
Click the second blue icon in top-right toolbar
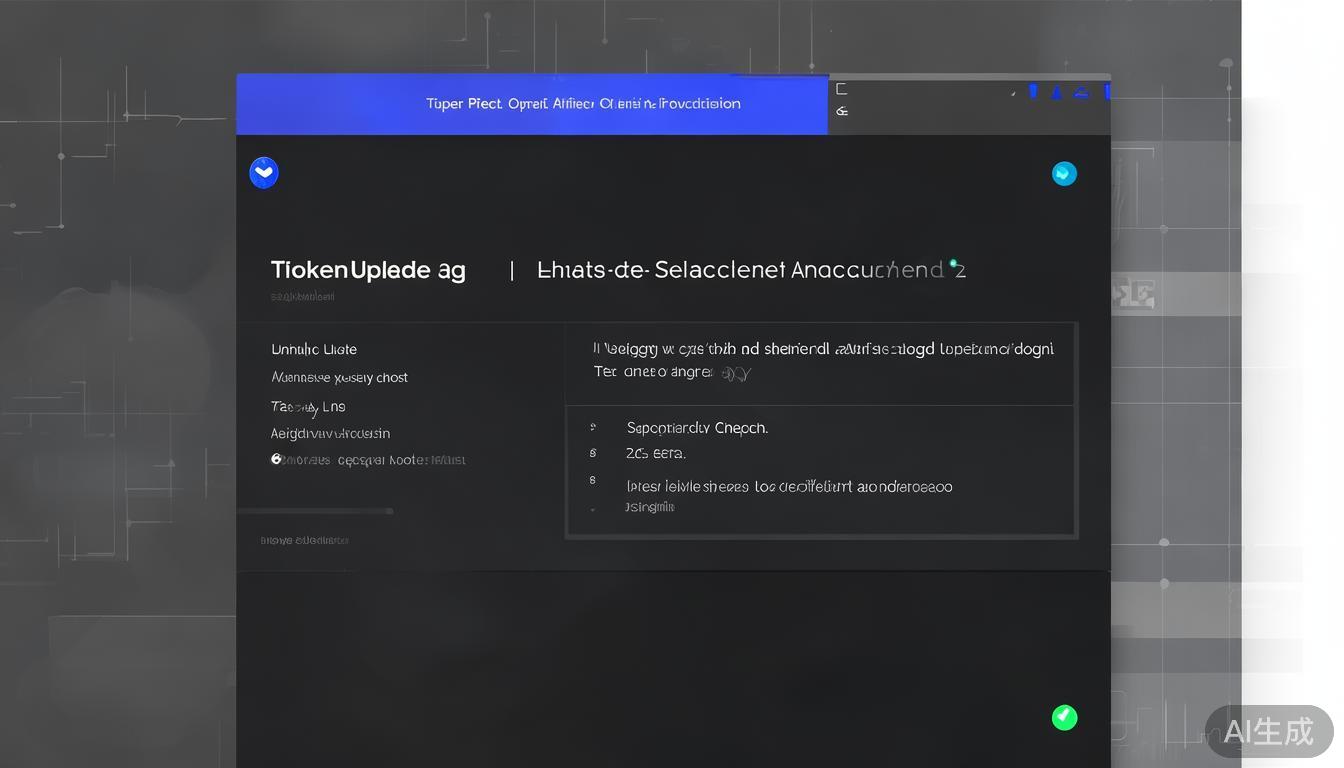pos(1056,92)
